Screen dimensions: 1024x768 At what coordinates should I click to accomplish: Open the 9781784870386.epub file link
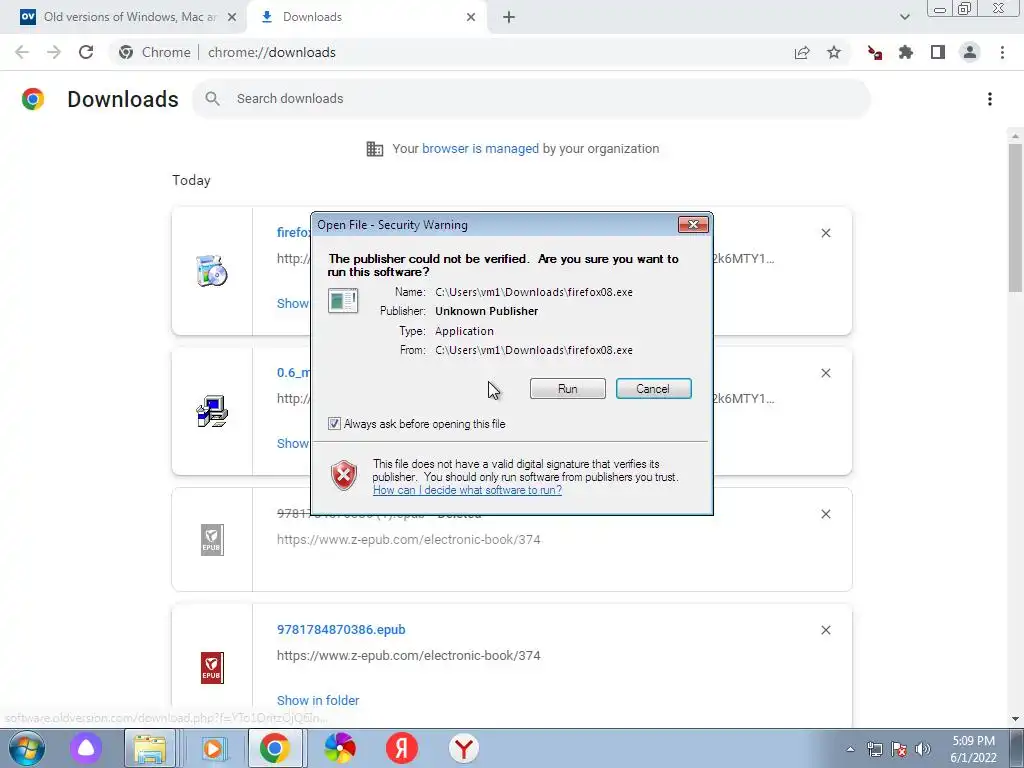341,630
